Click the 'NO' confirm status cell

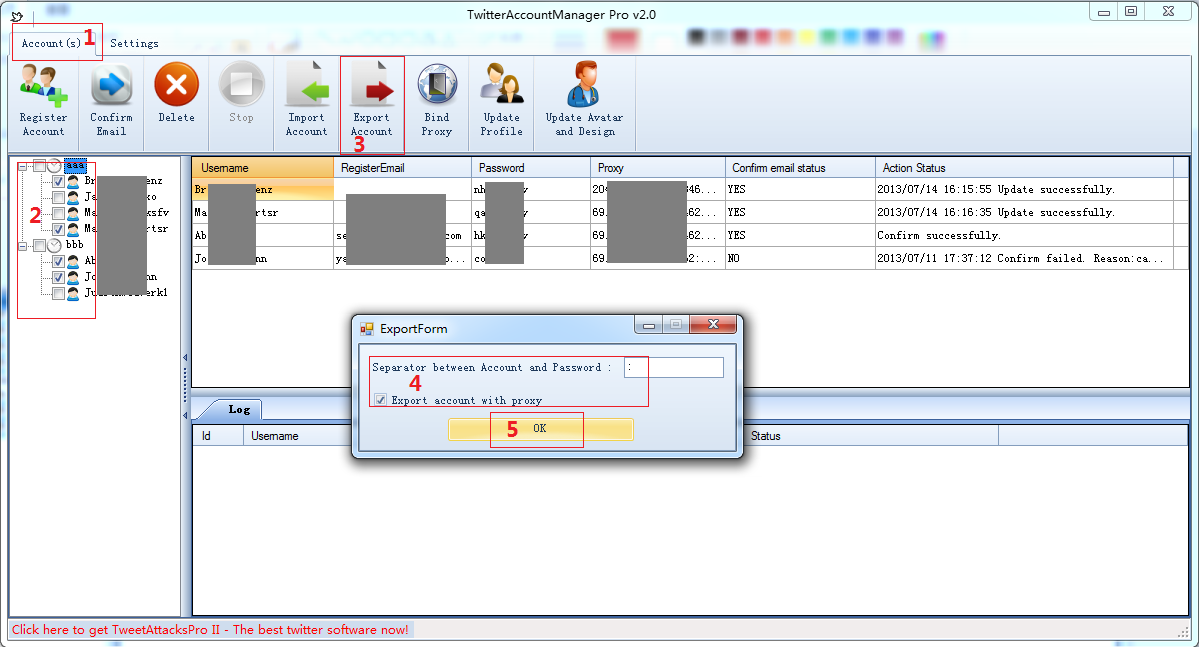click(800, 258)
